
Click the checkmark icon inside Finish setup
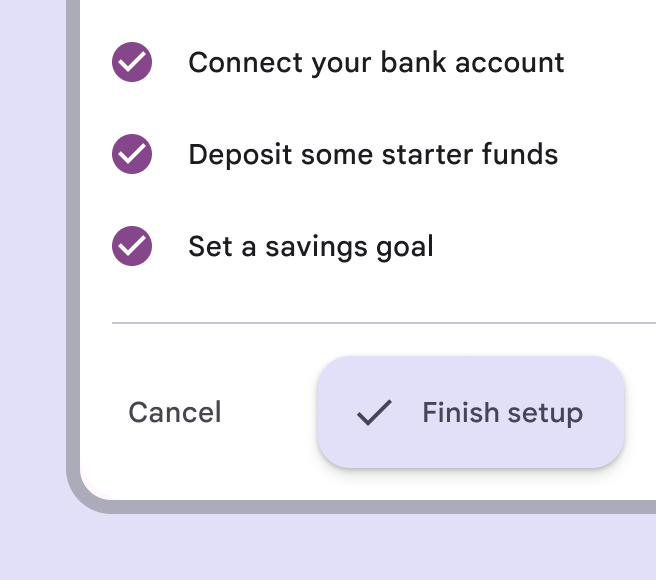tap(374, 412)
